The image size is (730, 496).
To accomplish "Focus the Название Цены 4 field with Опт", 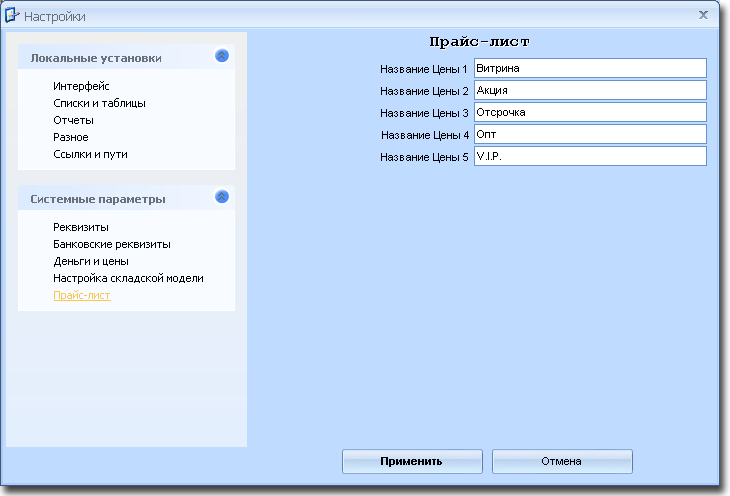I will point(590,134).
